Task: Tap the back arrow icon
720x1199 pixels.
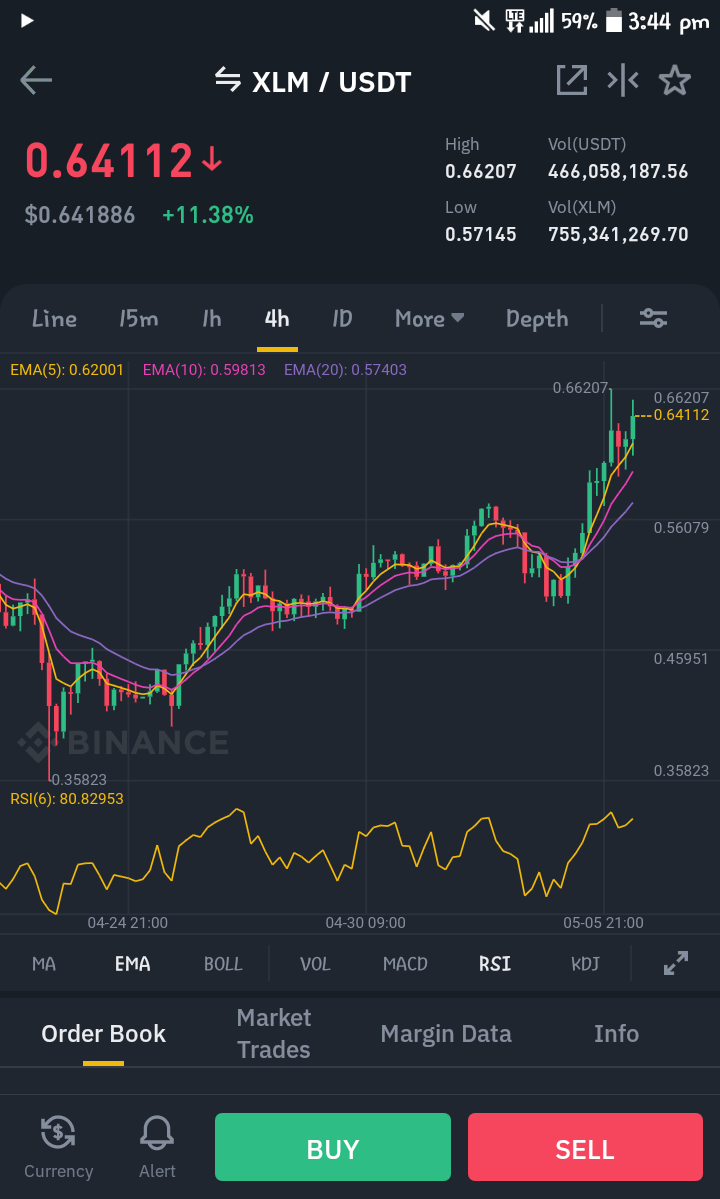Action: pyautogui.click(x=36, y=80)
